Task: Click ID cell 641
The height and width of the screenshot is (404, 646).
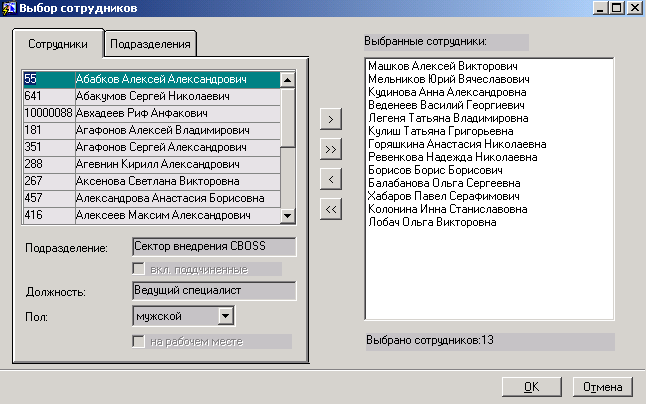Action: [49, 96]
